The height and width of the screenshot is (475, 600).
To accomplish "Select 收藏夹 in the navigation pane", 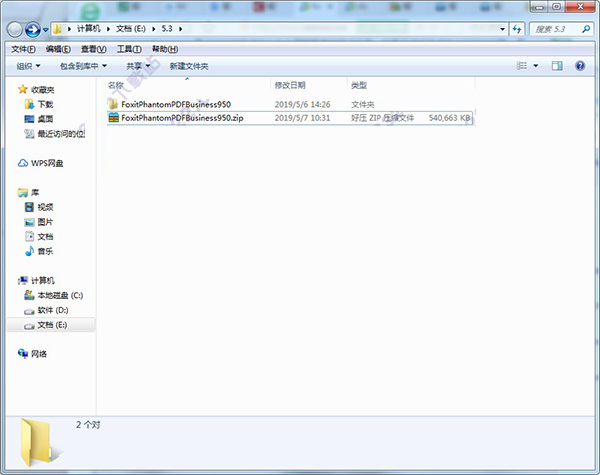I will [x=42, y=90].
